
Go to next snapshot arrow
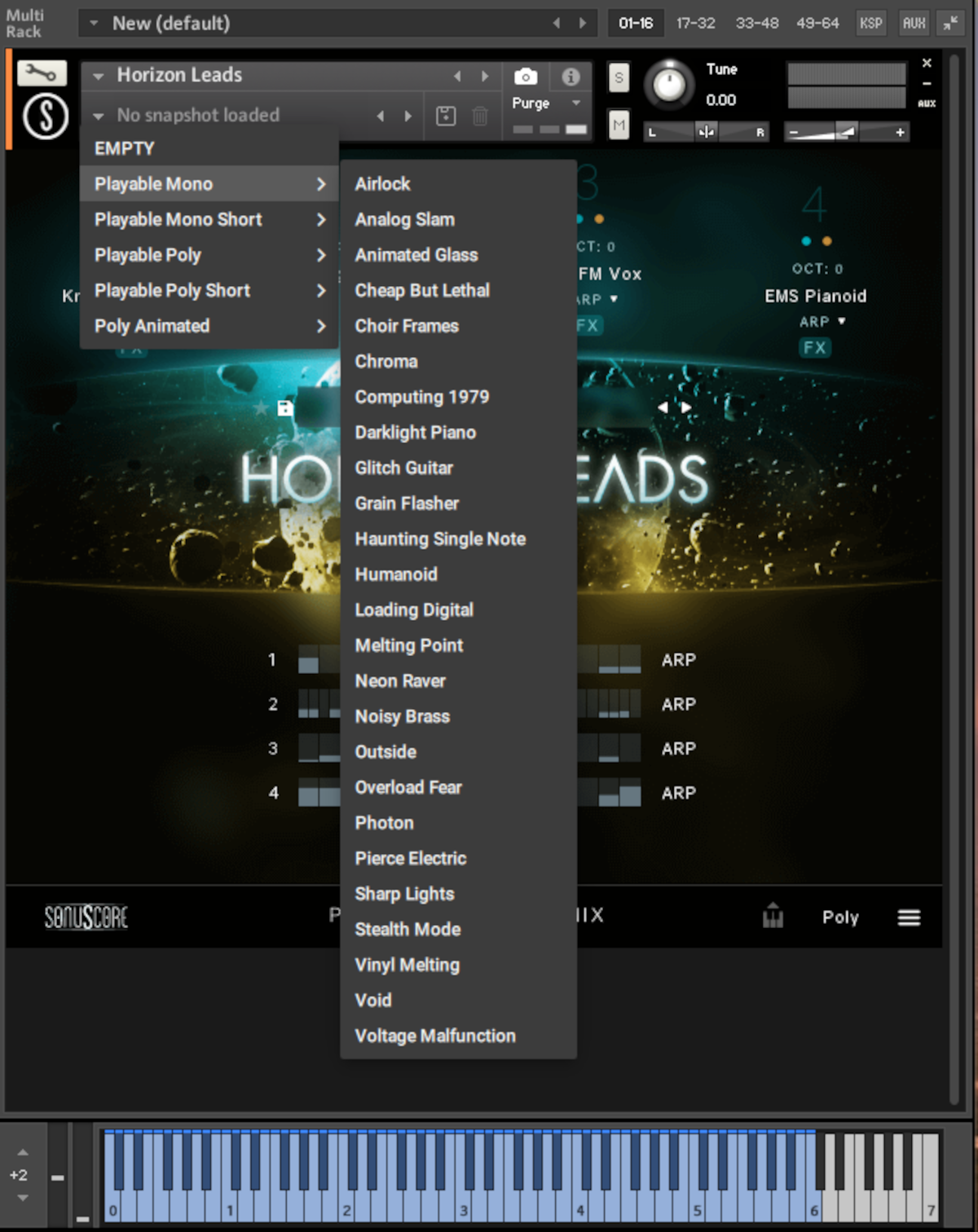coord(408,116)
